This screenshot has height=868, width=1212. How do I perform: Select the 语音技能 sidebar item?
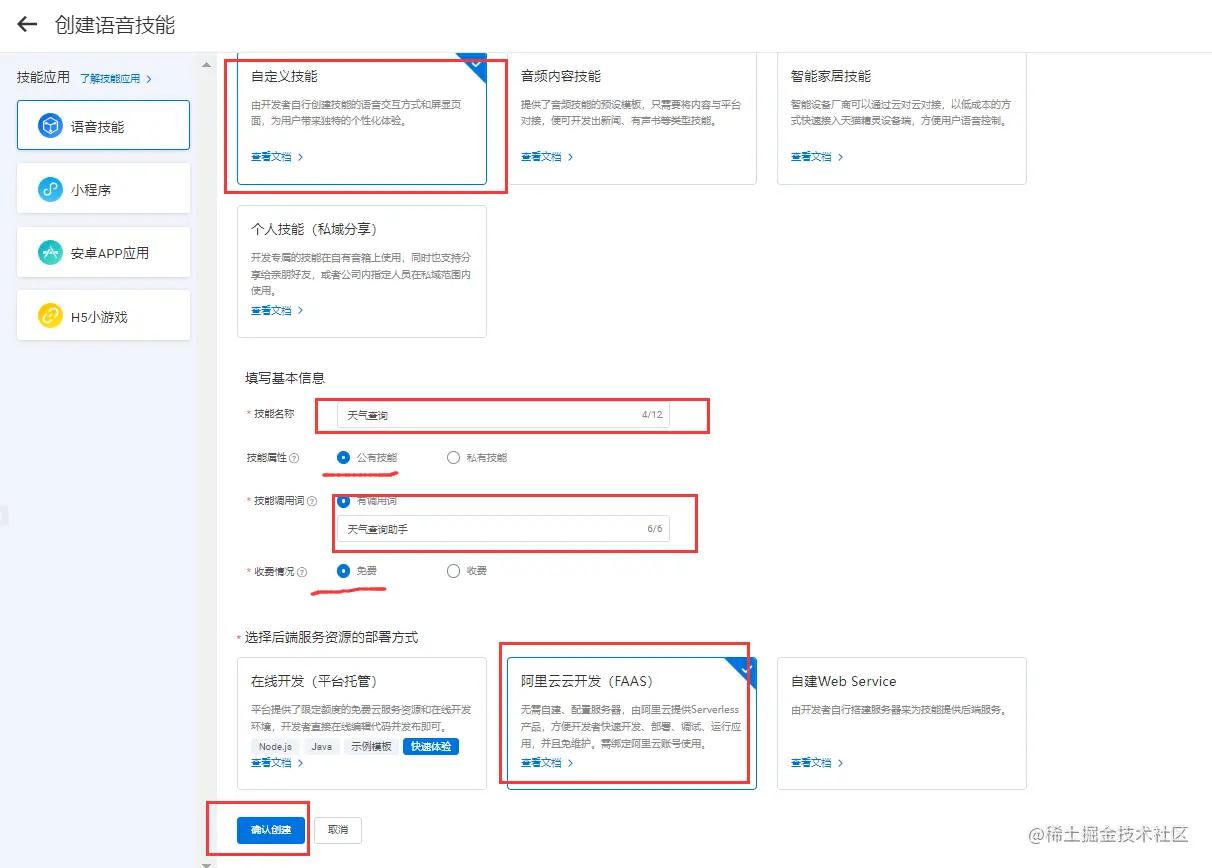tap(103, 126)
